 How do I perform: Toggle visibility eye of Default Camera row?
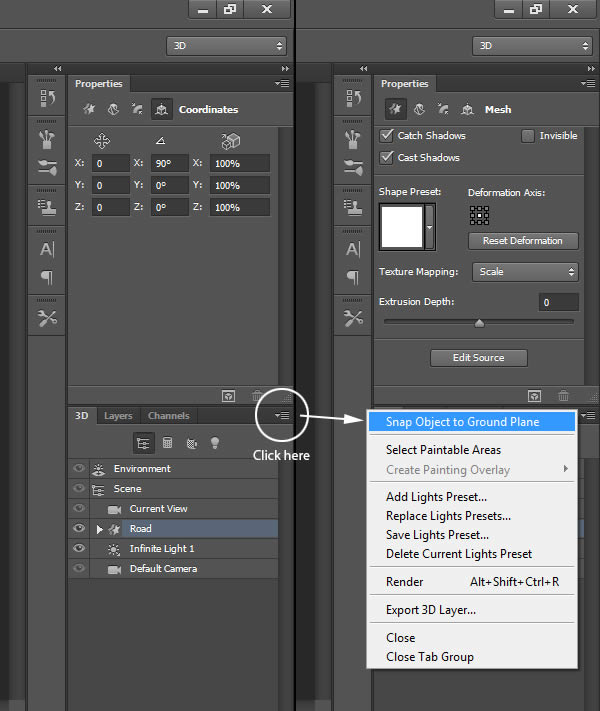[79, 568]
